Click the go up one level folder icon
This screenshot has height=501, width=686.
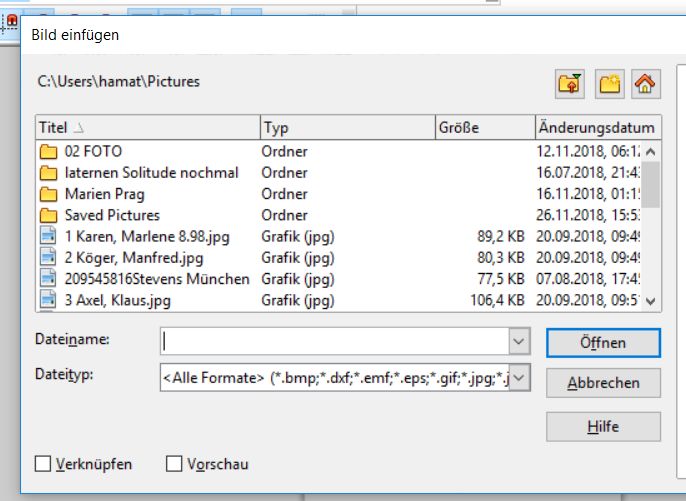tap(571, 84)
